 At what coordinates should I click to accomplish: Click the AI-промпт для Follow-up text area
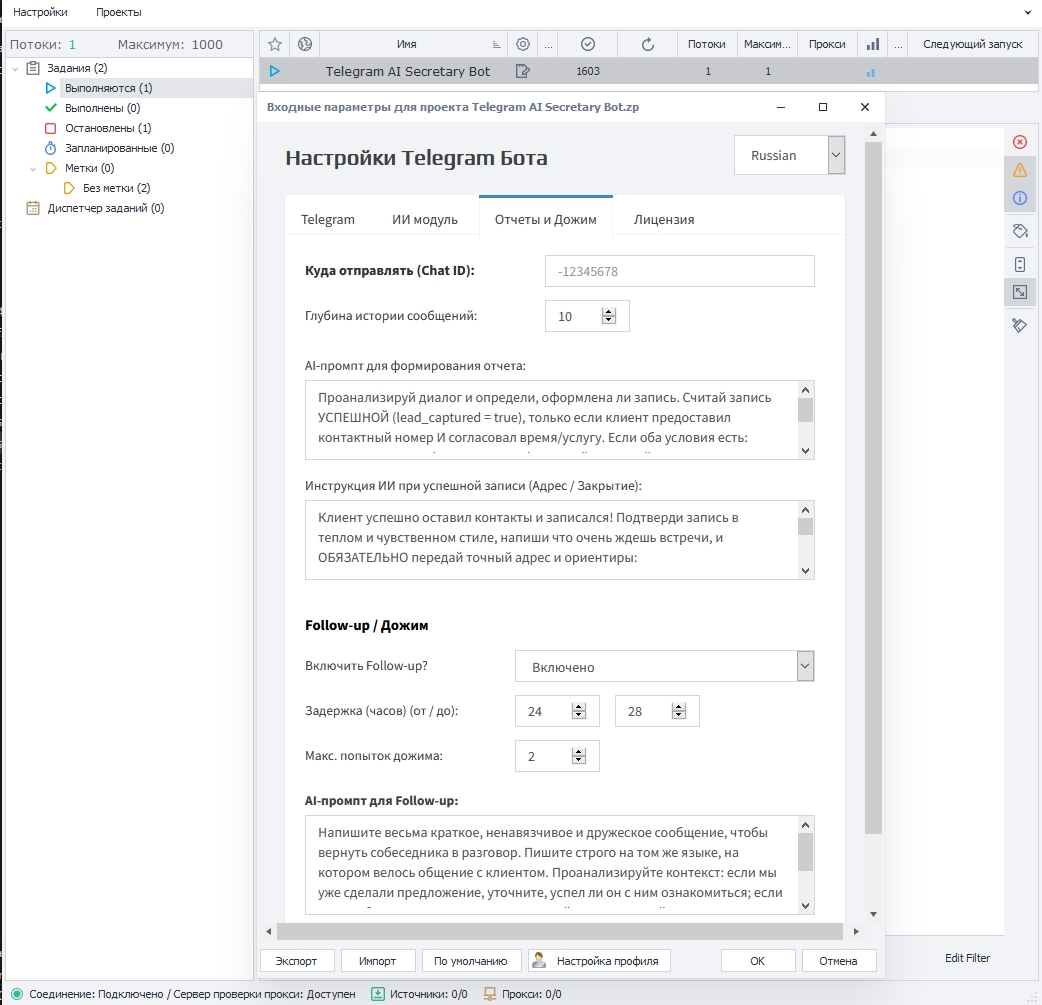(560, 865)
